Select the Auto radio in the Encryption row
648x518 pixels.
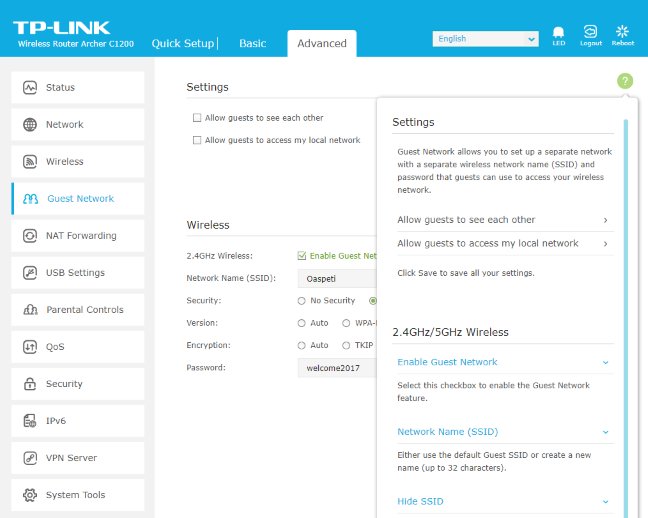301,346
